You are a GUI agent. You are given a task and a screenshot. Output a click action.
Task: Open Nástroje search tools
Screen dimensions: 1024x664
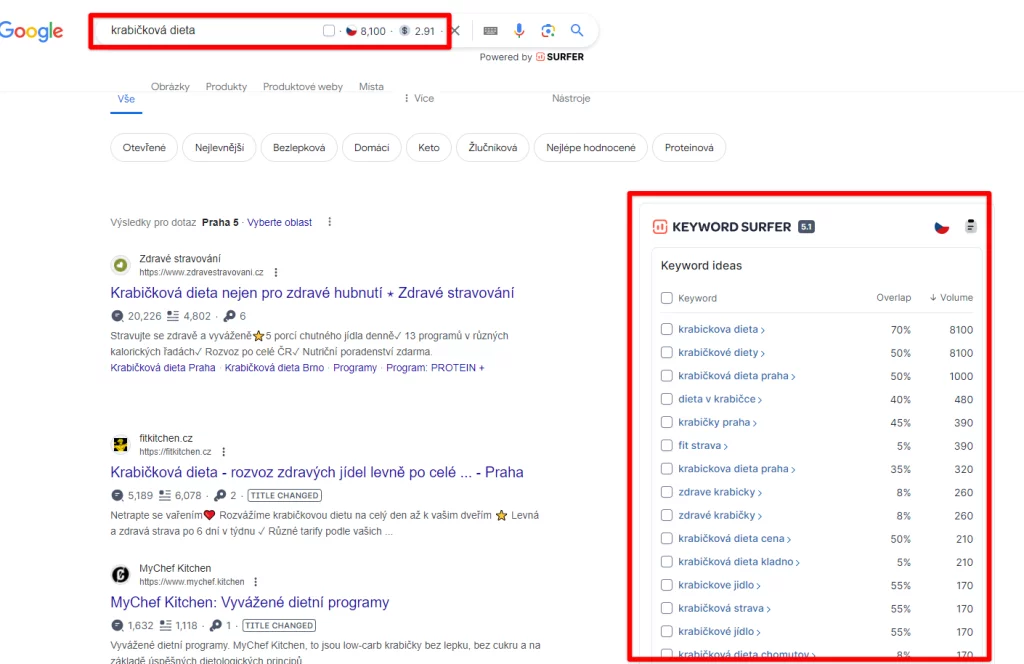point(571,98)
